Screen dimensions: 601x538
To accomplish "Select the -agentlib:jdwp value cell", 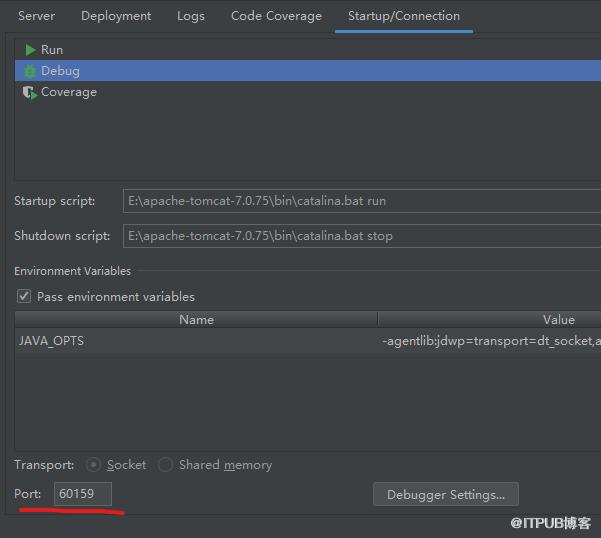I will [489, 341].
